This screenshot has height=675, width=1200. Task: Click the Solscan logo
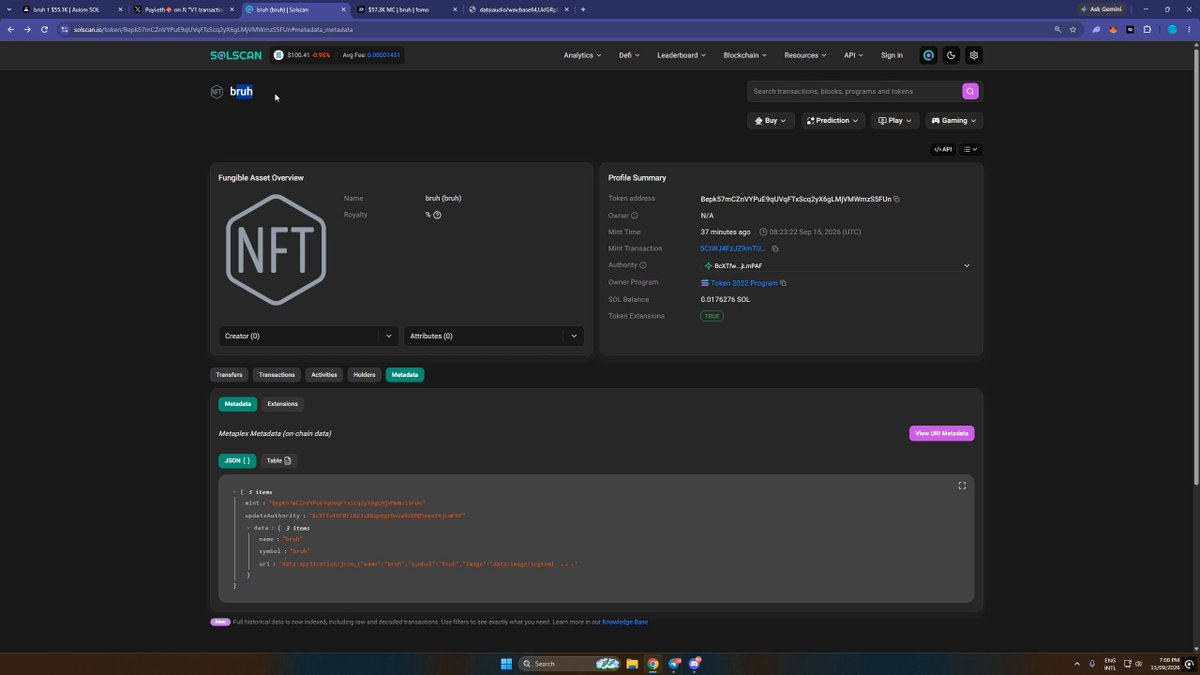[237, 55]
